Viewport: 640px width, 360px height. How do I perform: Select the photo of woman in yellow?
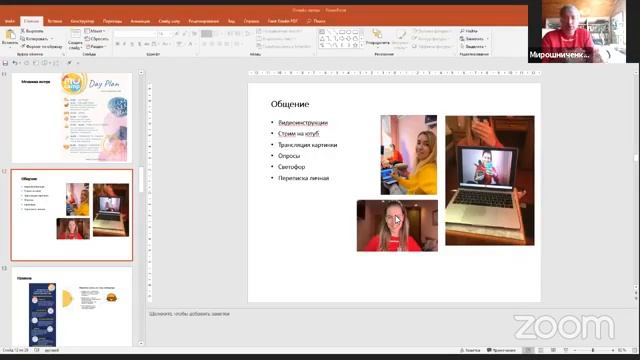pos(409,155)
